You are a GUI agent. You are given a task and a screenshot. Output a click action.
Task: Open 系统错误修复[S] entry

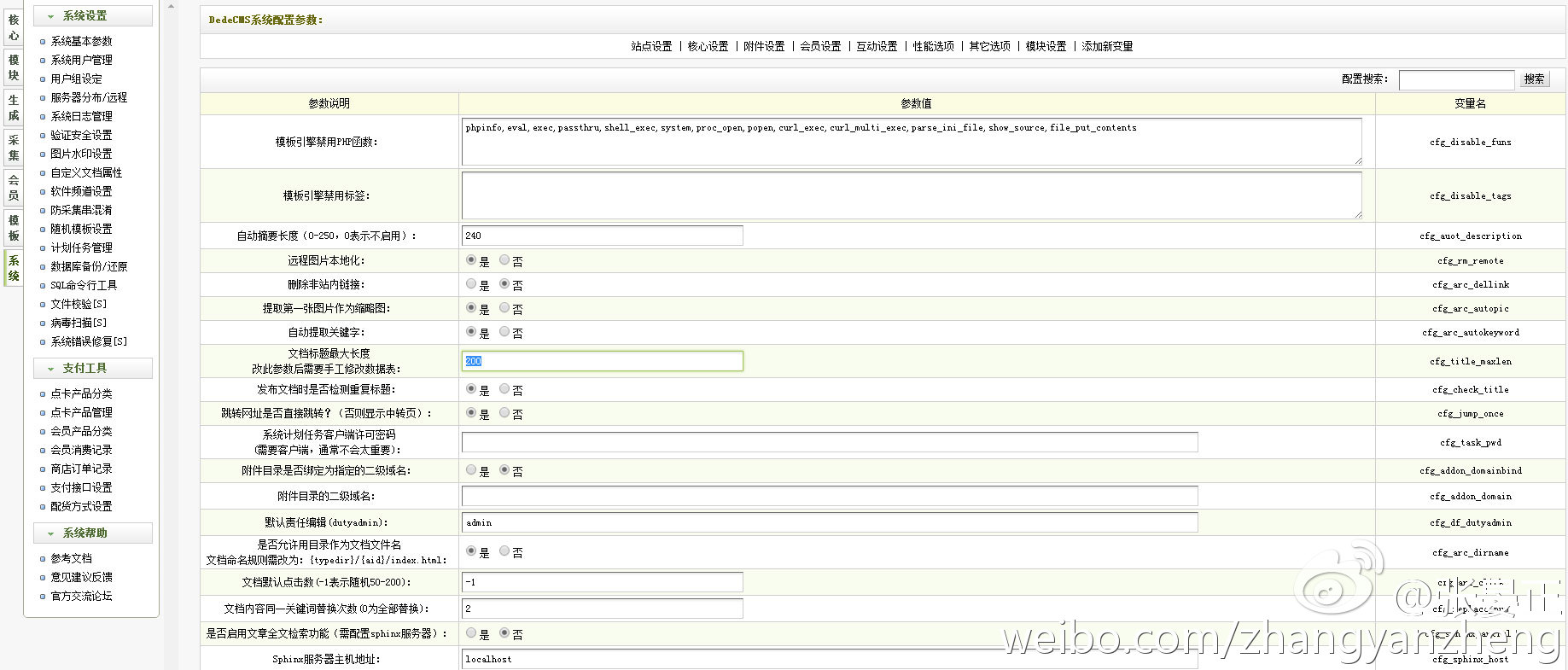pyautogui.click(x=89, y=341)
